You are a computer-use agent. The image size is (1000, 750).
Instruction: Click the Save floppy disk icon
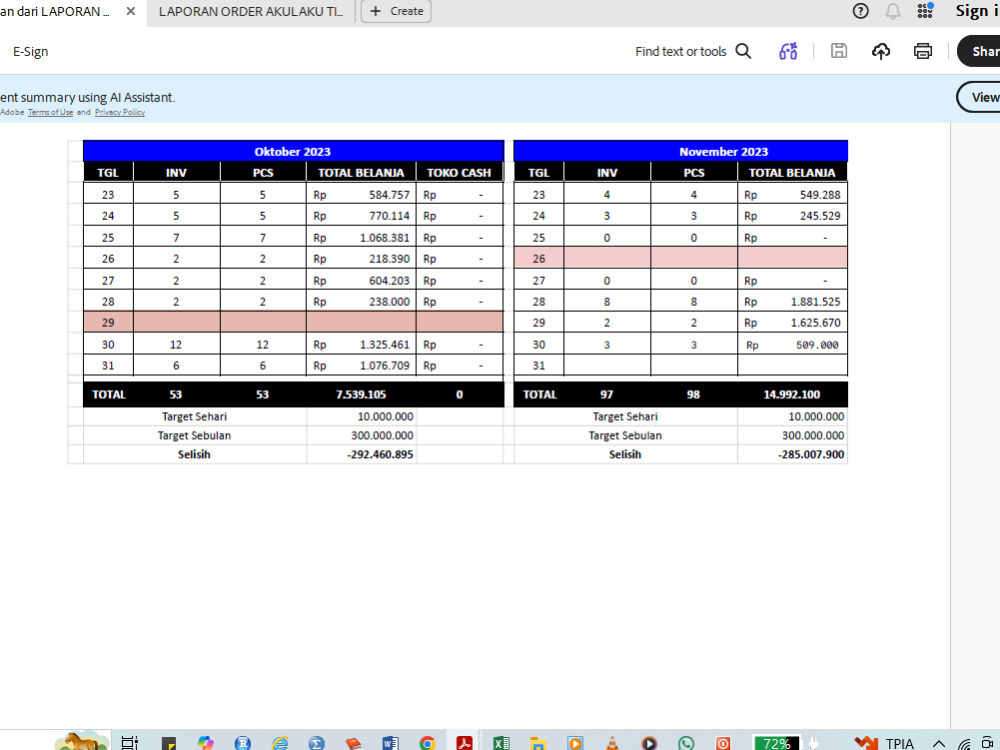tap(839, 51)
